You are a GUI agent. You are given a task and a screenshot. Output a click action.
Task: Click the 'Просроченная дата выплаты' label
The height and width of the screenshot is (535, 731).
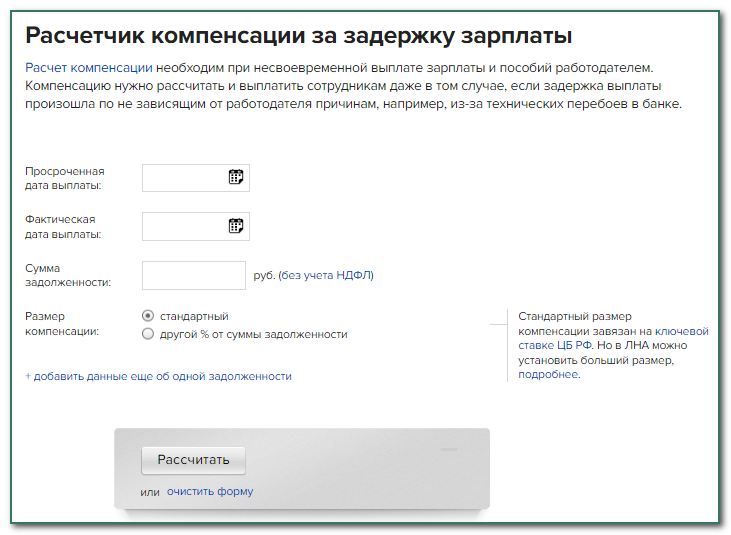[64, 178]
